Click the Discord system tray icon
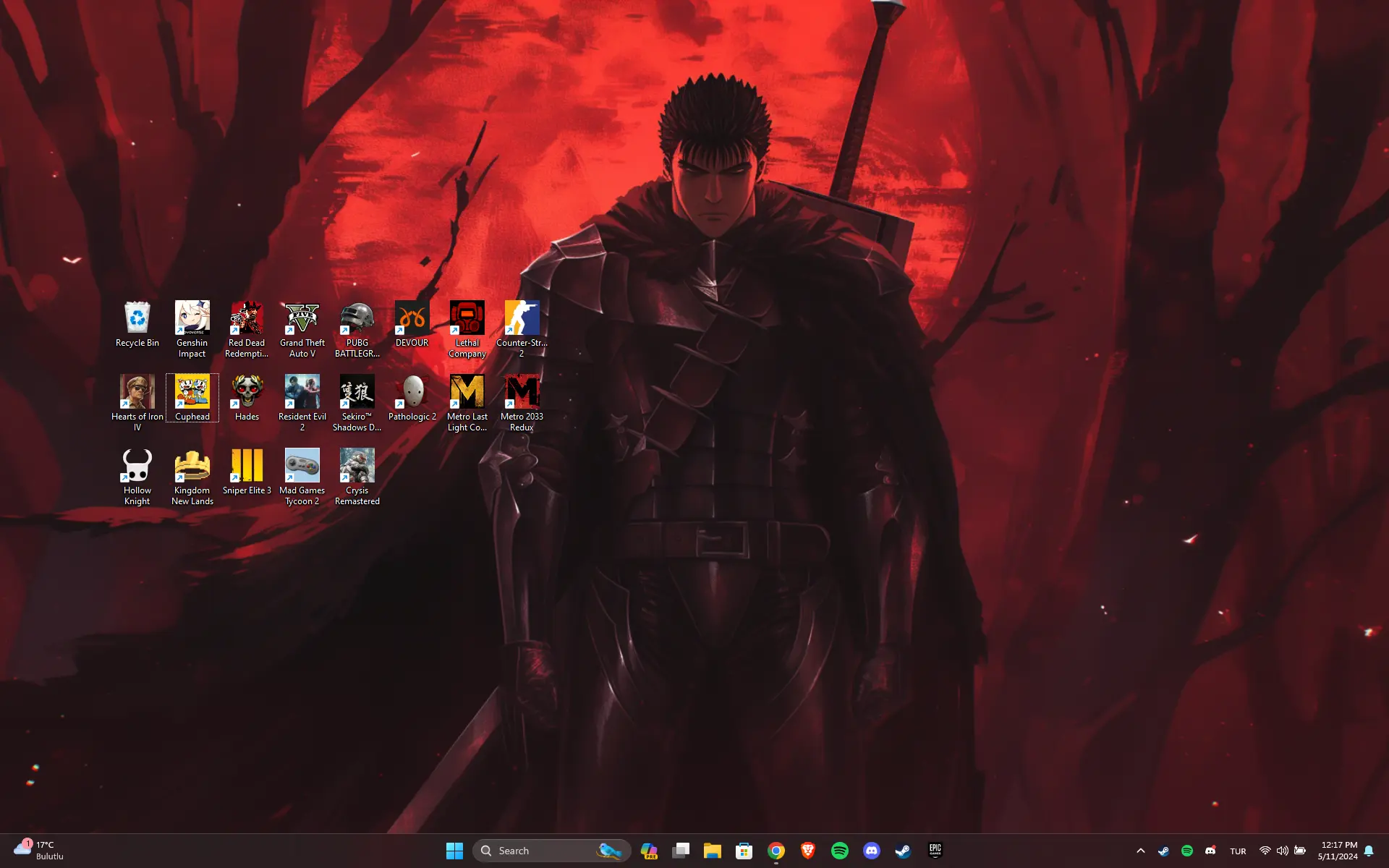 [x=1210, y=851]
